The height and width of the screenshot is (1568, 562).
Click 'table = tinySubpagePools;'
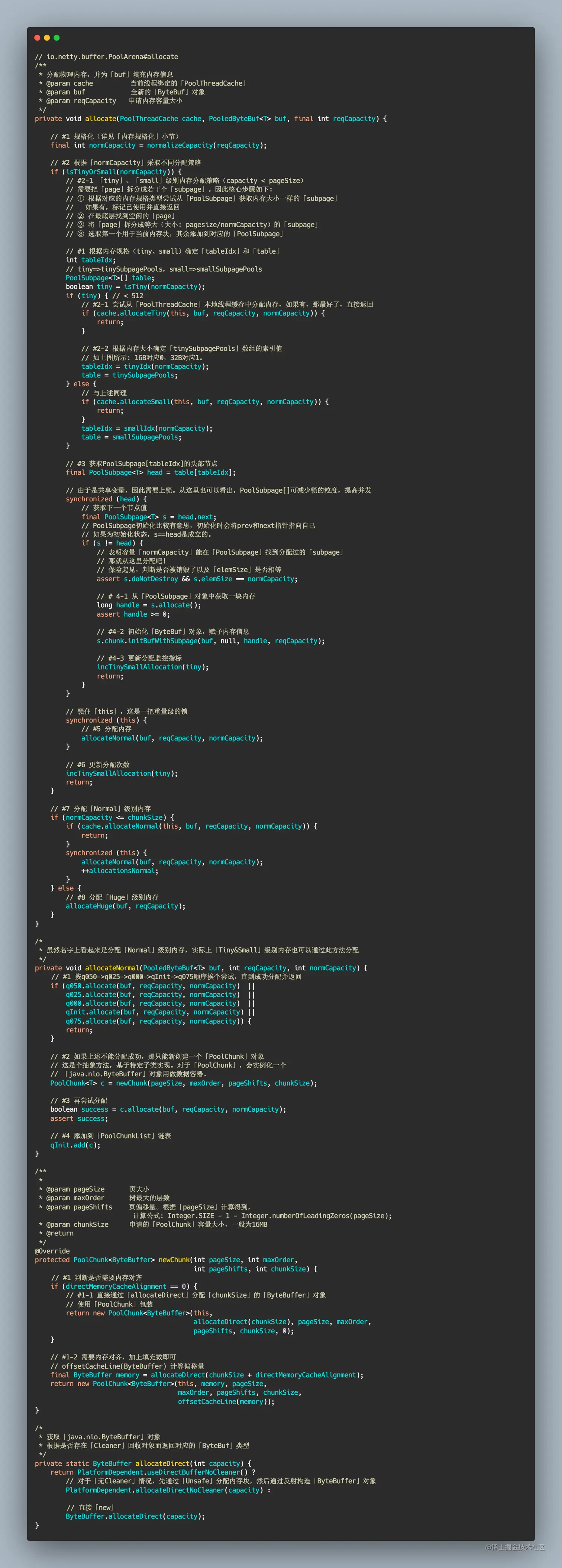130,375
